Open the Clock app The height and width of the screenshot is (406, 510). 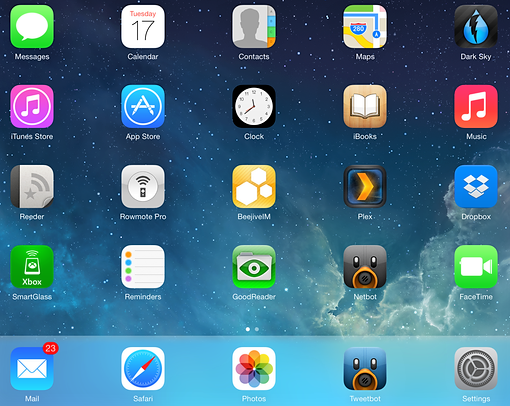(x=254, y=107)
